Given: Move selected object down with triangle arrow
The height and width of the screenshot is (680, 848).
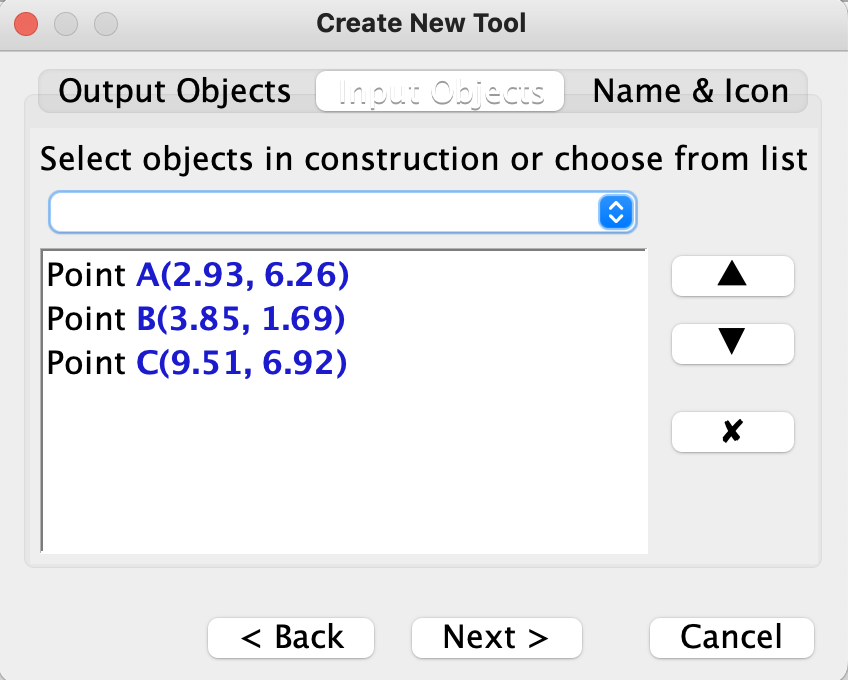Looking at the screenshot, I should click(x=732, y=344).
